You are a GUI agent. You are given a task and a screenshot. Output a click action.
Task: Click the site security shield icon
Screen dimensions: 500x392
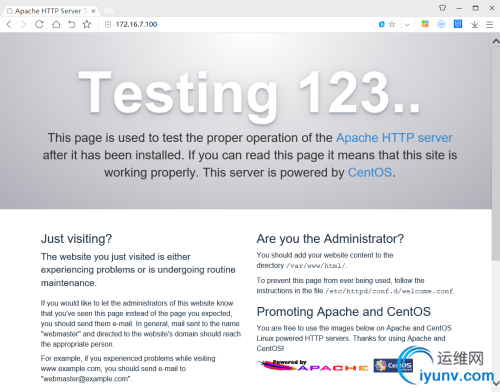(x=108, y=24)
